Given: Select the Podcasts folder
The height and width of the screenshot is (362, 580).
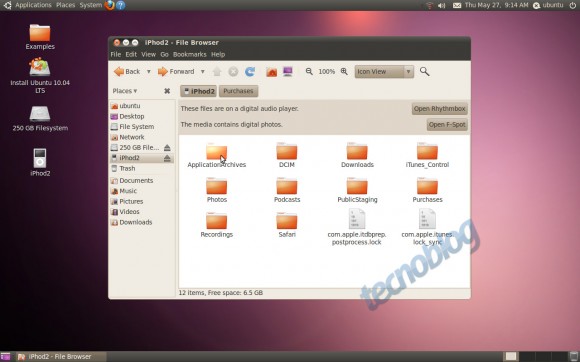Looking at the screenshot, I should [x=287, y=190].
